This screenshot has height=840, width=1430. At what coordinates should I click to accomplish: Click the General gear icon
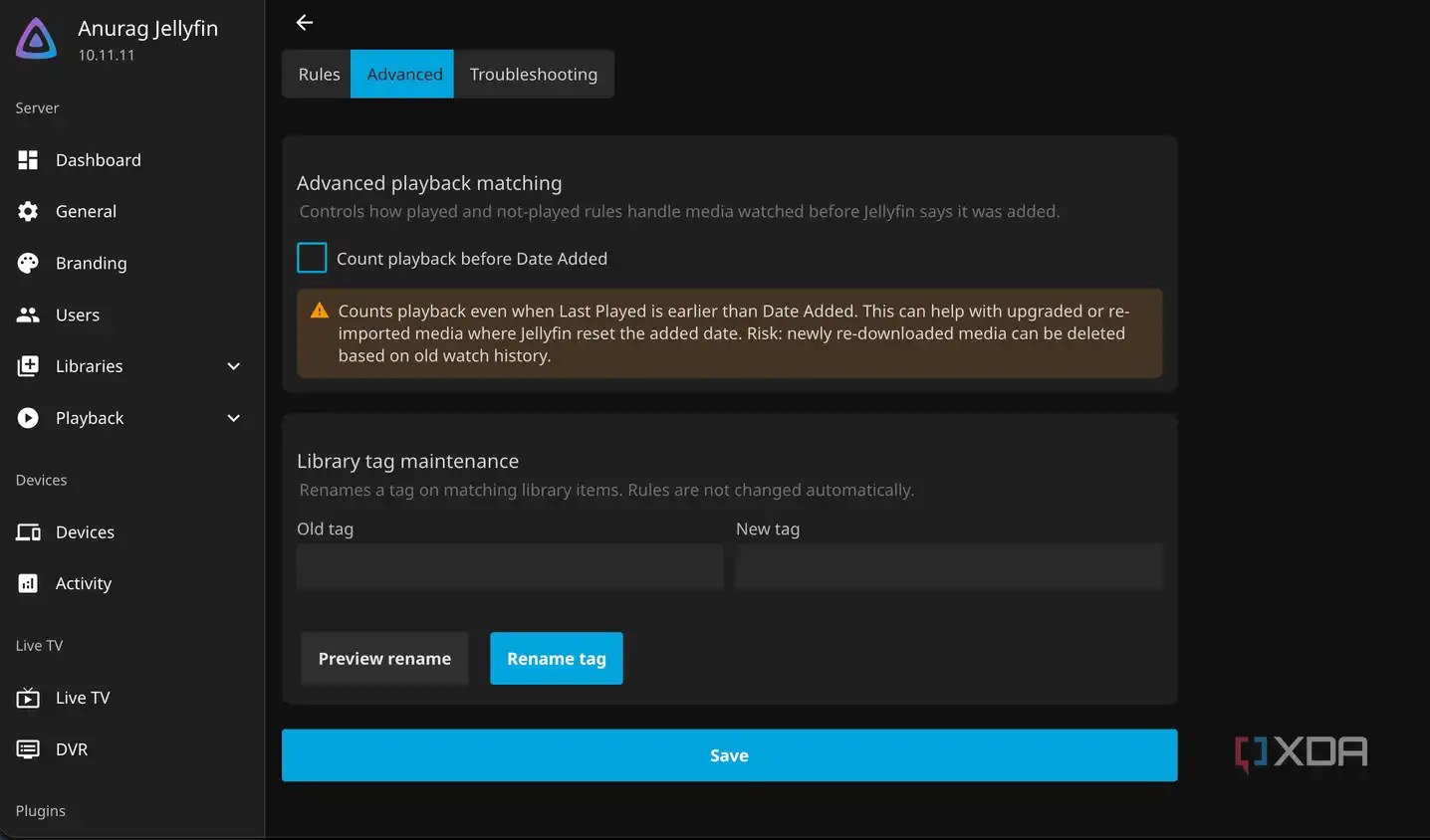point(28,211)
